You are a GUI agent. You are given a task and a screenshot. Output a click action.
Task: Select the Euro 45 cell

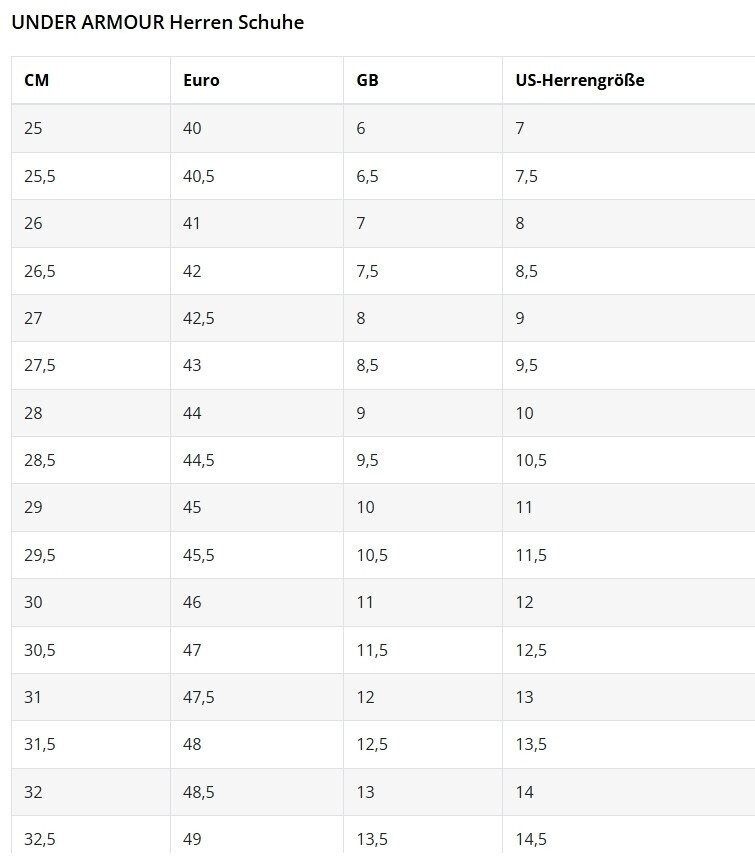(193, 507)
